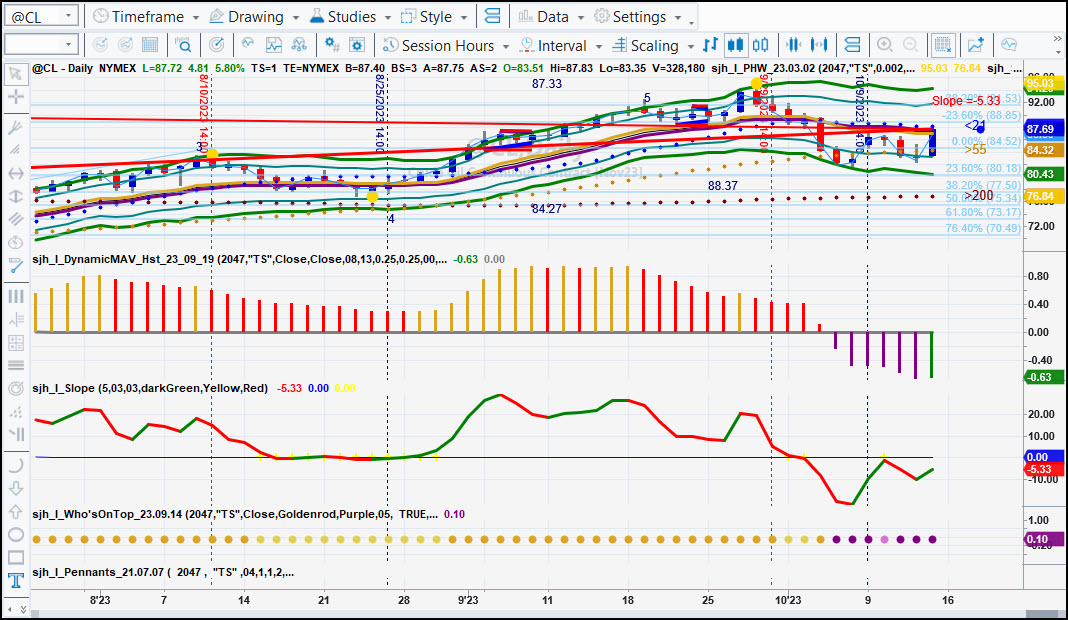1068x620 pixels.
Task: Click the Interval button
Action: (x=553, y=46)
